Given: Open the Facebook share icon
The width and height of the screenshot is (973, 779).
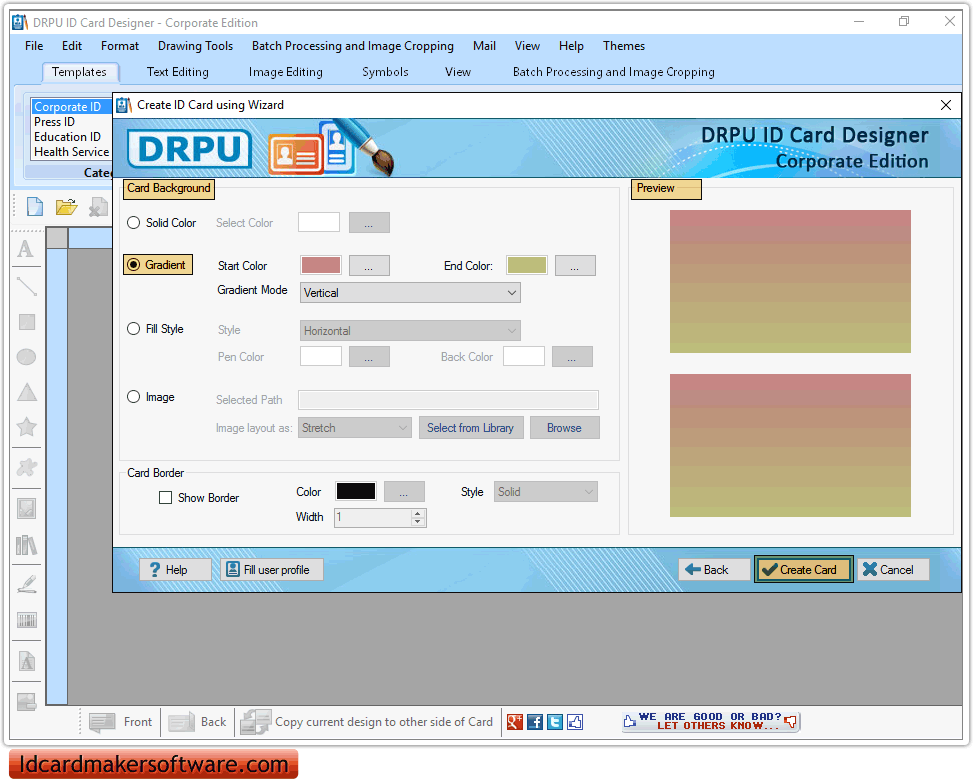Looking at the screenshot, I should point(534,721).
